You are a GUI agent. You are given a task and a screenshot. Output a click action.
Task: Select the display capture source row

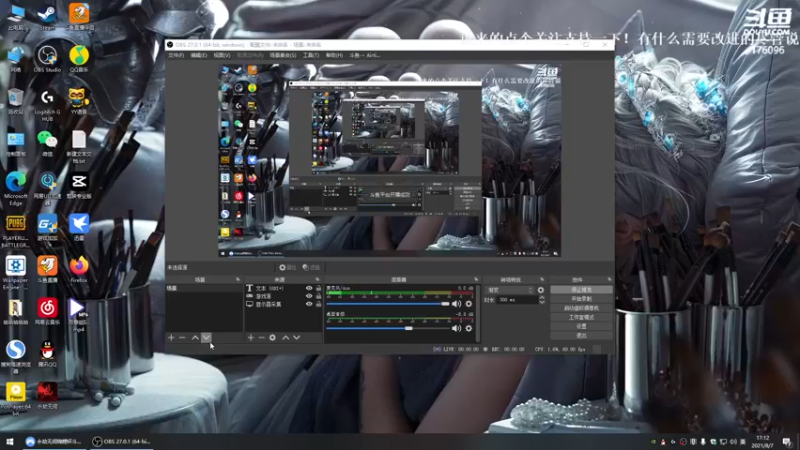(283, 304)
